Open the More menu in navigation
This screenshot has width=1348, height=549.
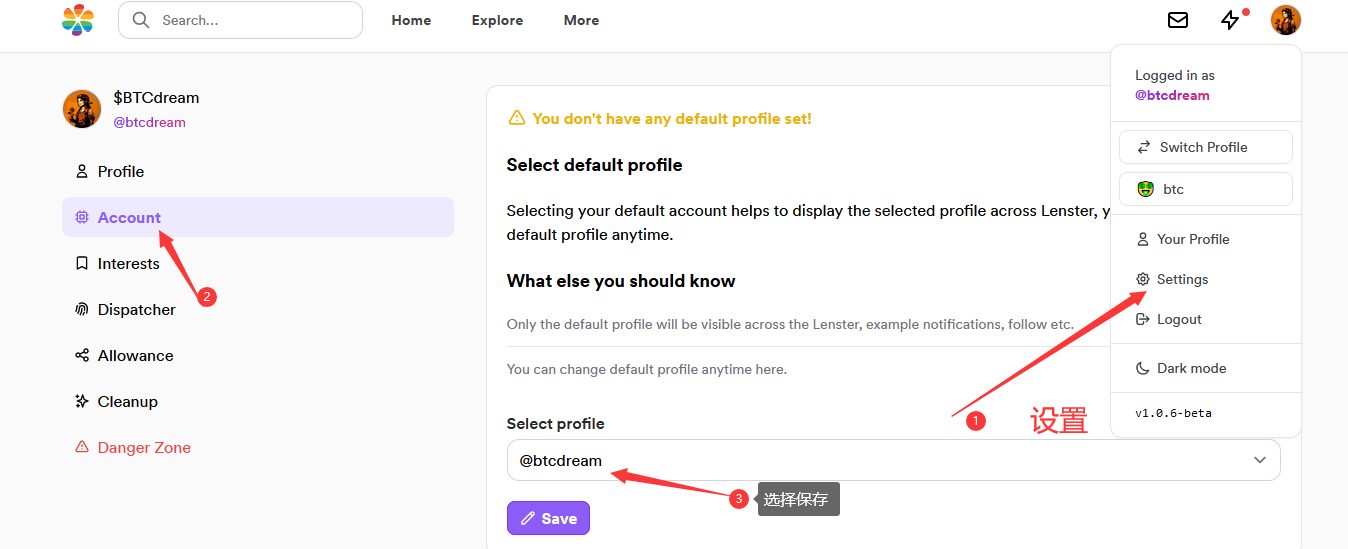click(x=581, y=20)
